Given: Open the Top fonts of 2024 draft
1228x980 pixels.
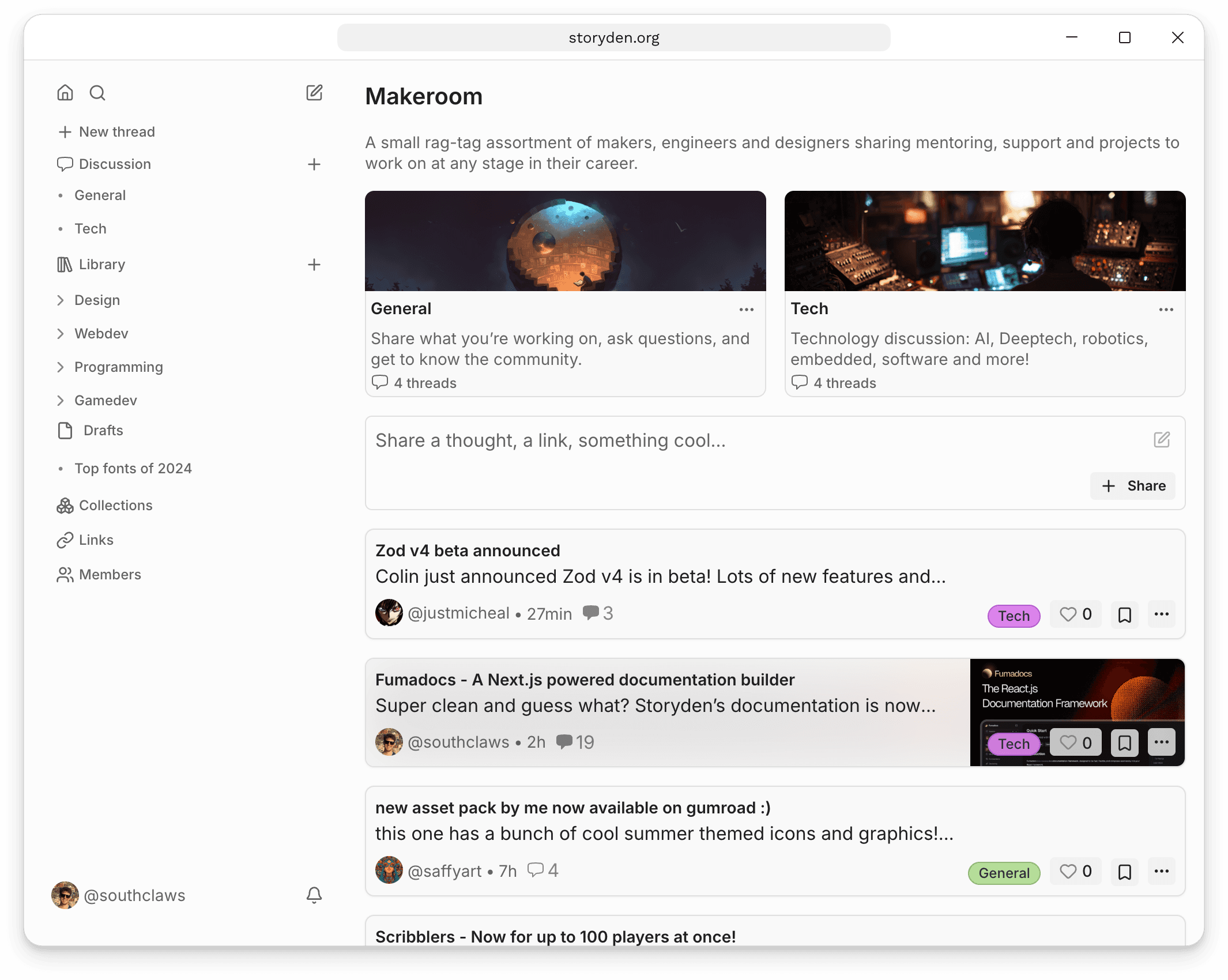Looking at the screenshot, I should click(x=133, y=469).
